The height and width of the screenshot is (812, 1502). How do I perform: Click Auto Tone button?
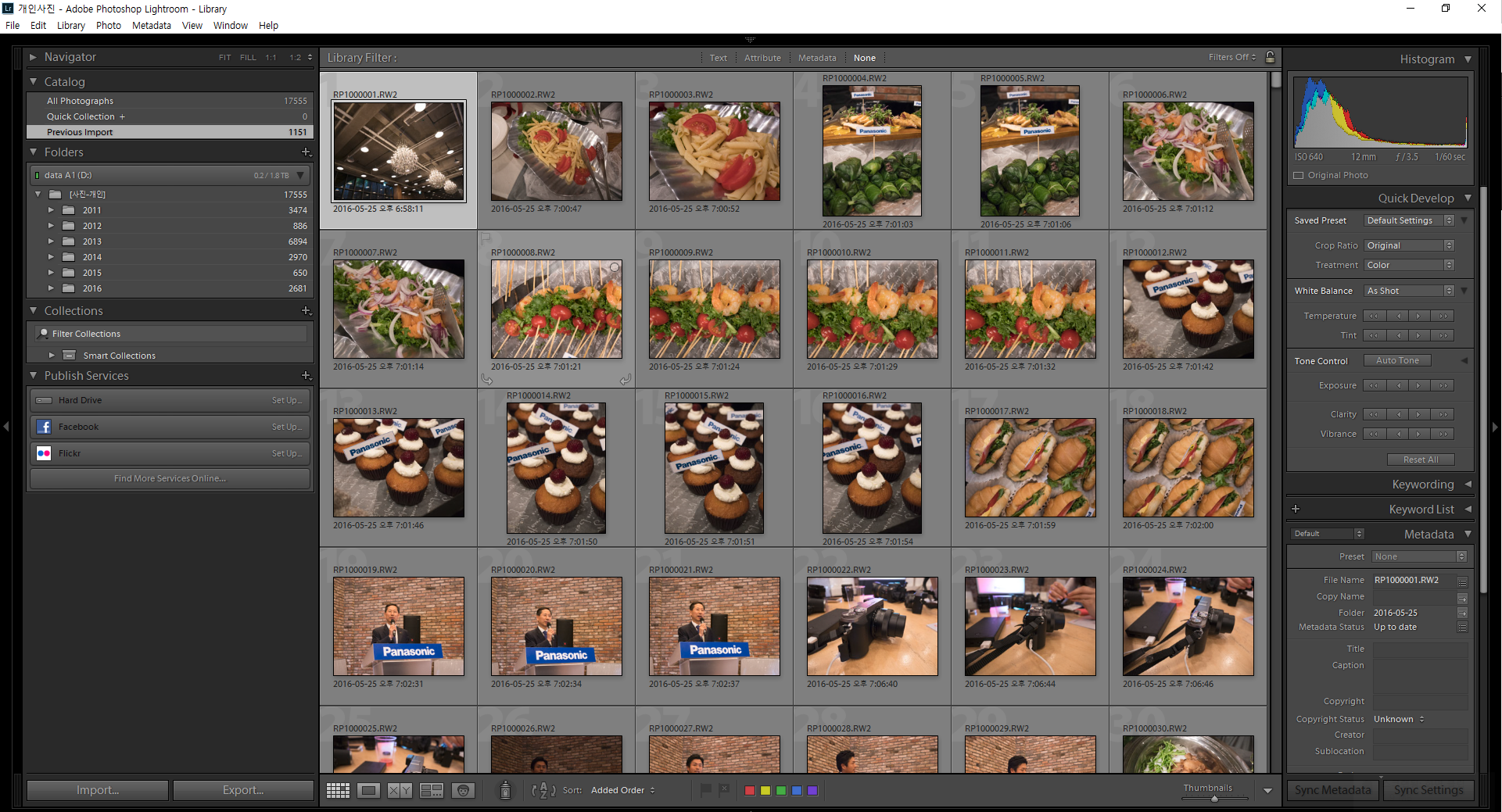pyautogui.click(x=1397, y=360)
